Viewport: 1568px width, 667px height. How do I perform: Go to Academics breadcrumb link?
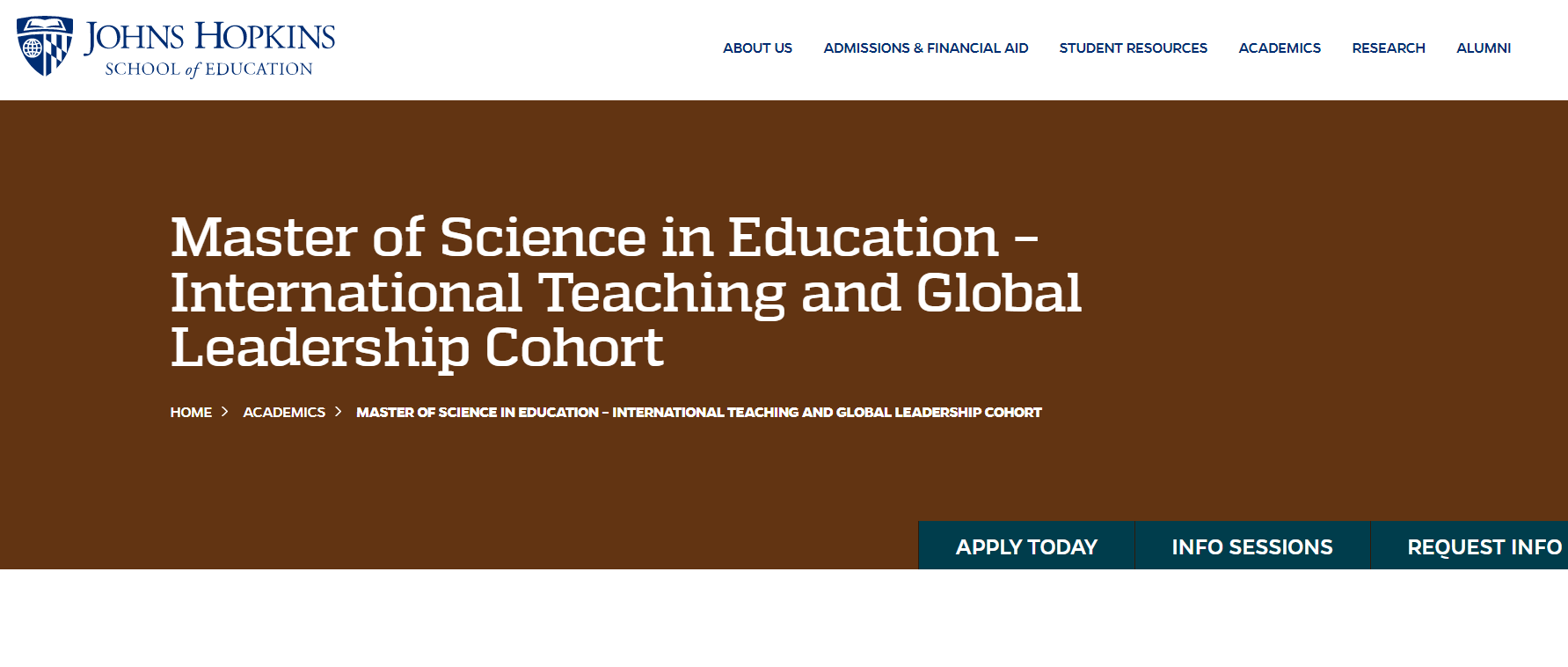pyautogui.click(x=284, y=413)
